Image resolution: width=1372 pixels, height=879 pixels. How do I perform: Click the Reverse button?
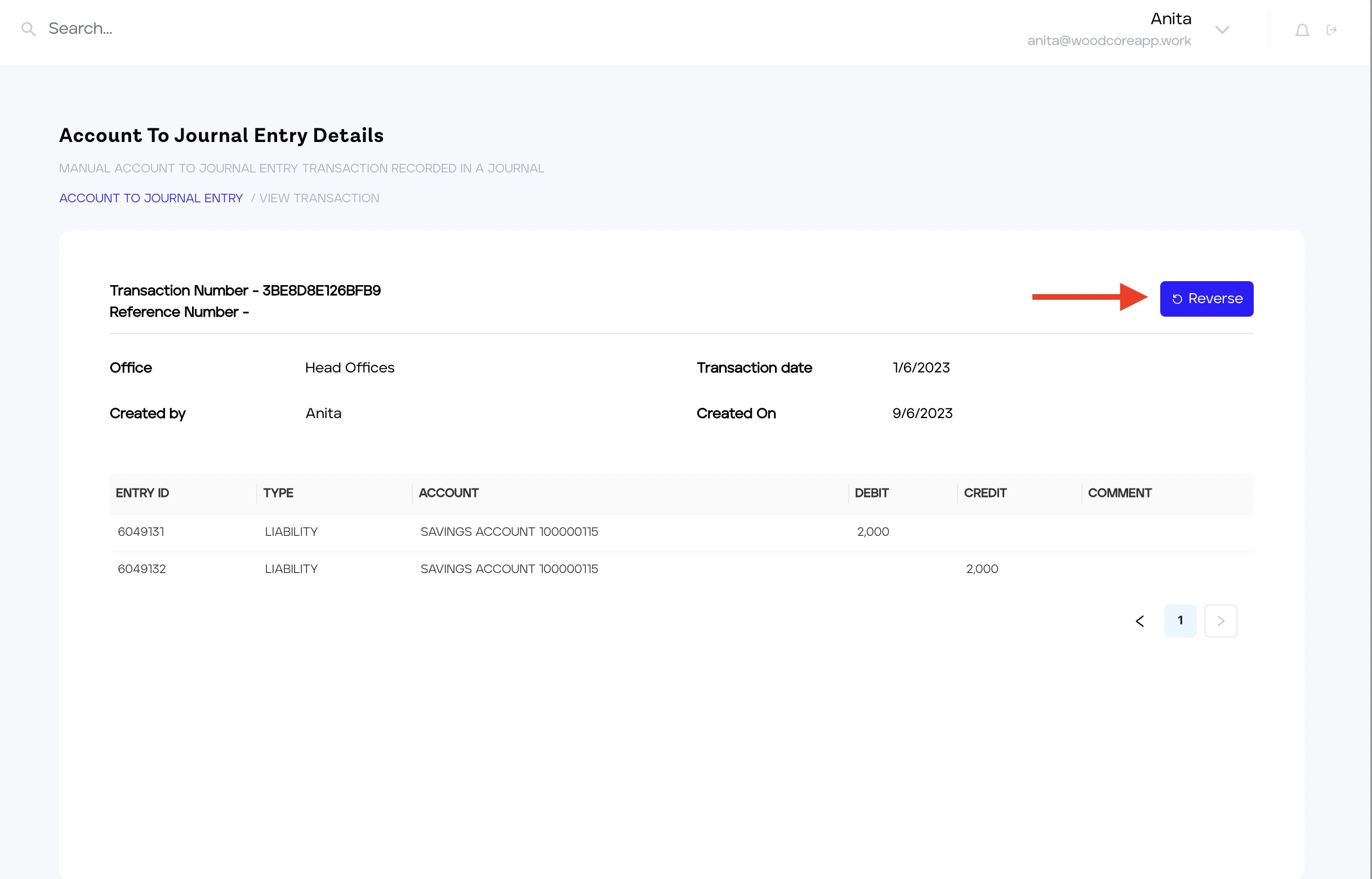tap(1206, 299)
